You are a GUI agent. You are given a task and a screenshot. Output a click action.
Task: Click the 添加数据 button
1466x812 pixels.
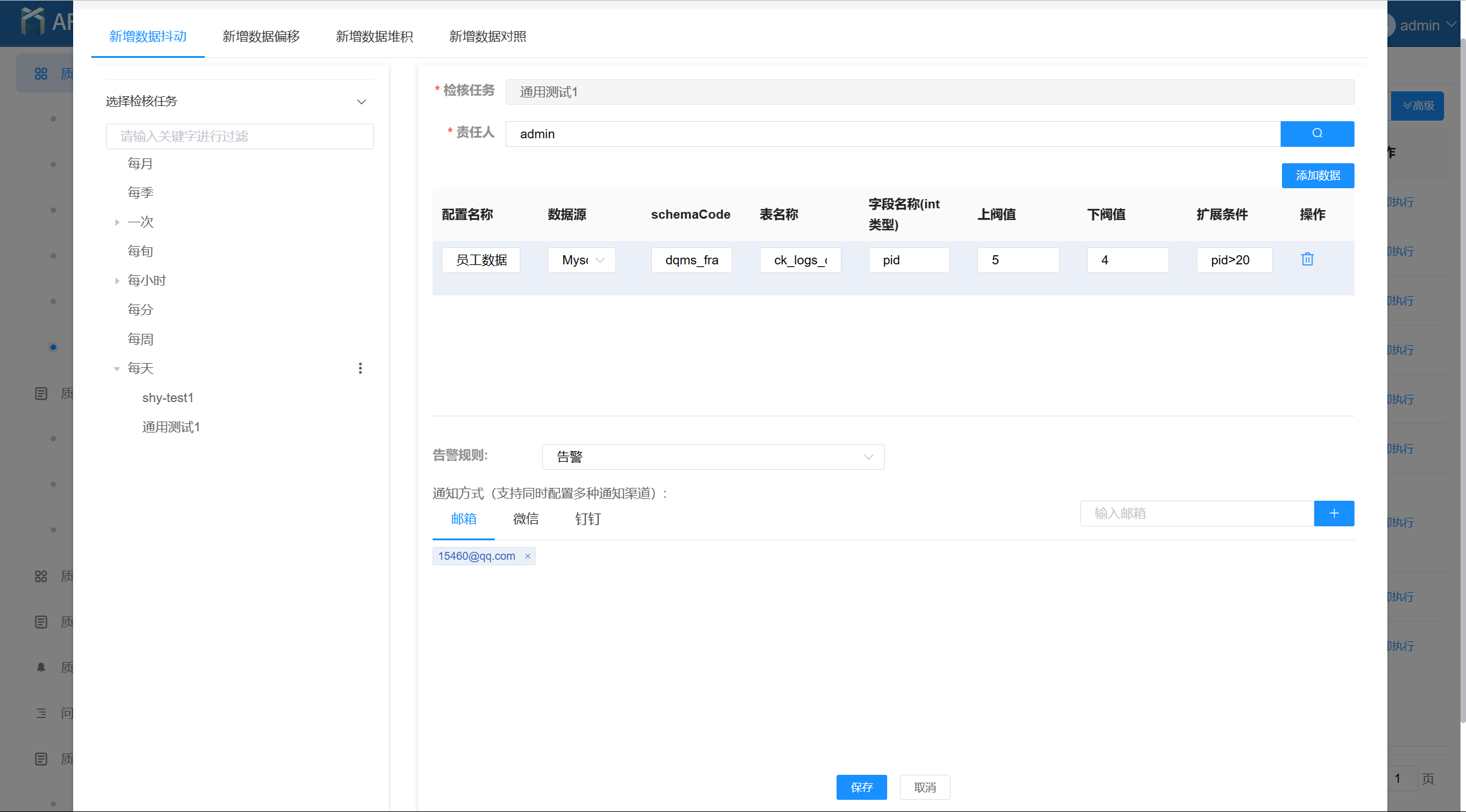[x=1317, y=175]
